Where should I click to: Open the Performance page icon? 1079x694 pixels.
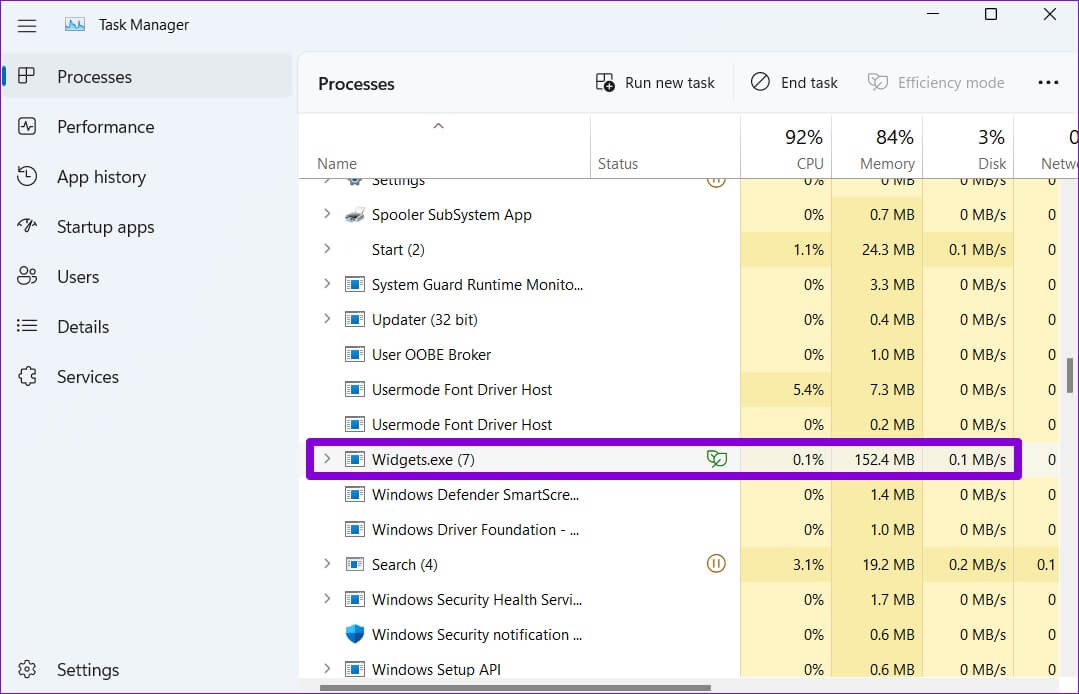pos(27,127)
